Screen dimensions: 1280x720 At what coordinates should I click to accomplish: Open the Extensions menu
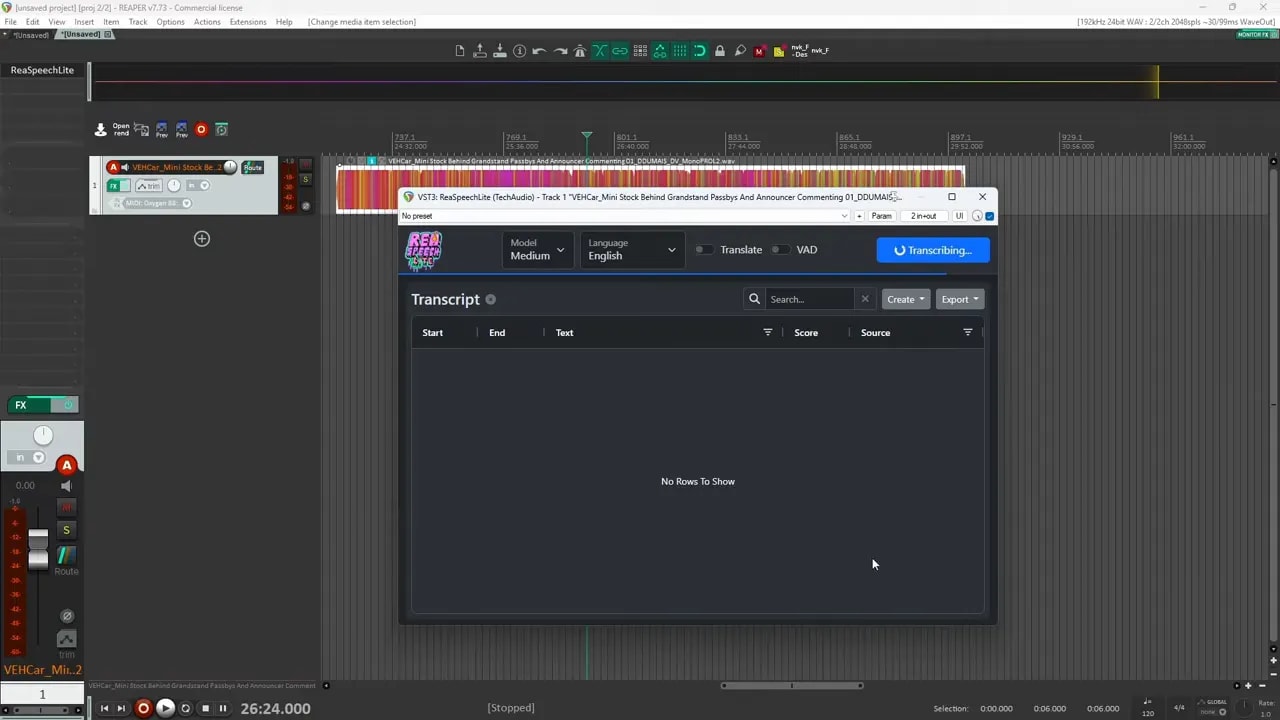(248, 22)
